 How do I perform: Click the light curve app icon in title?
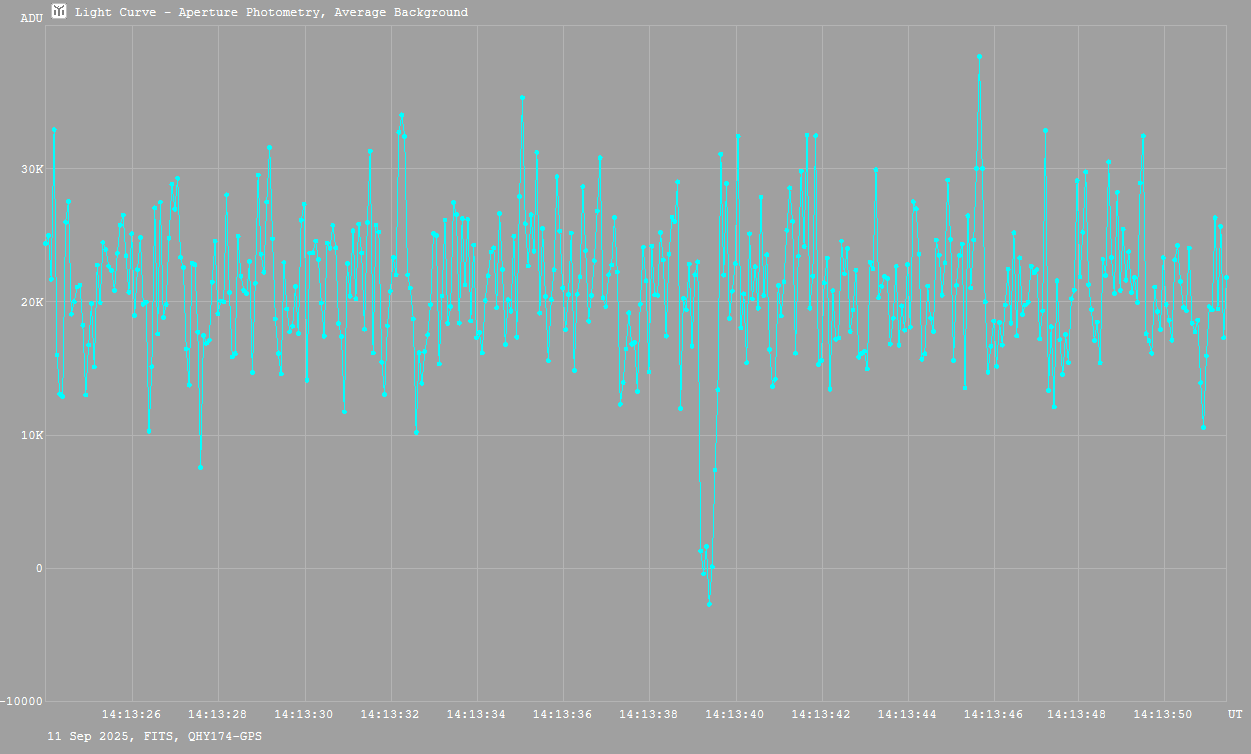coord(59,11)
